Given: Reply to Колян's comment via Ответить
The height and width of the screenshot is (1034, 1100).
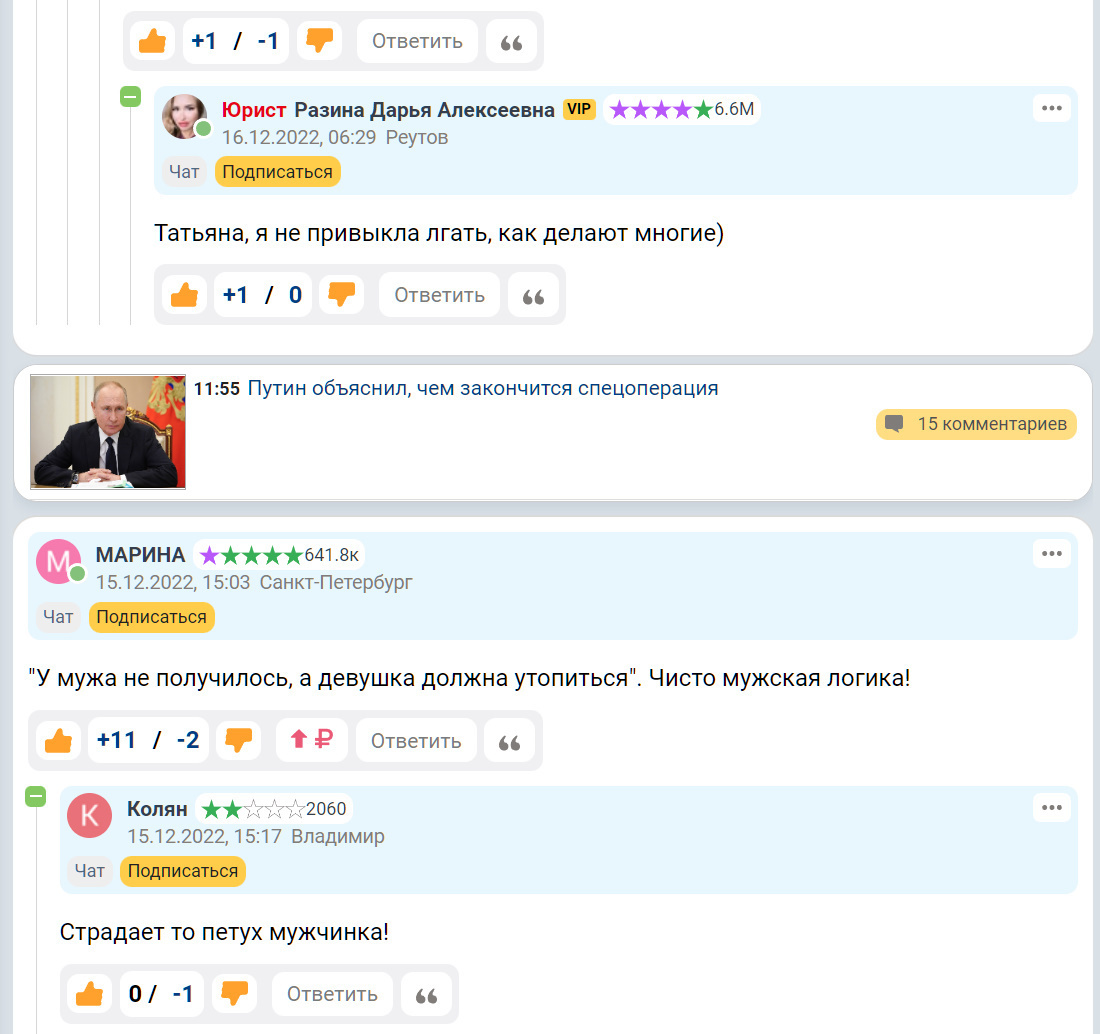Looking at the screenshot, I should tap(332, 994).
